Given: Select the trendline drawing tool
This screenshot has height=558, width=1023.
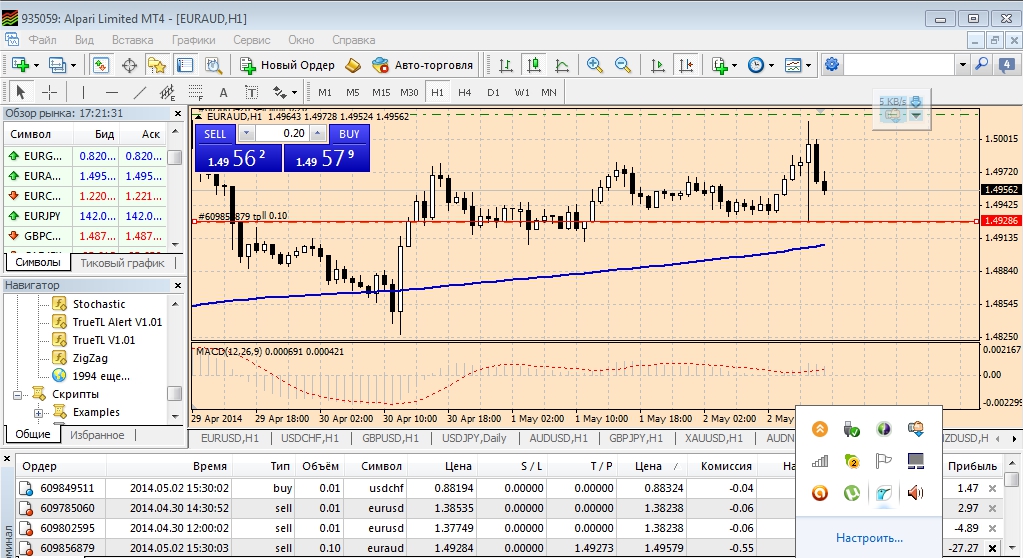Looking at the screenshot, I should pos(140,92).
